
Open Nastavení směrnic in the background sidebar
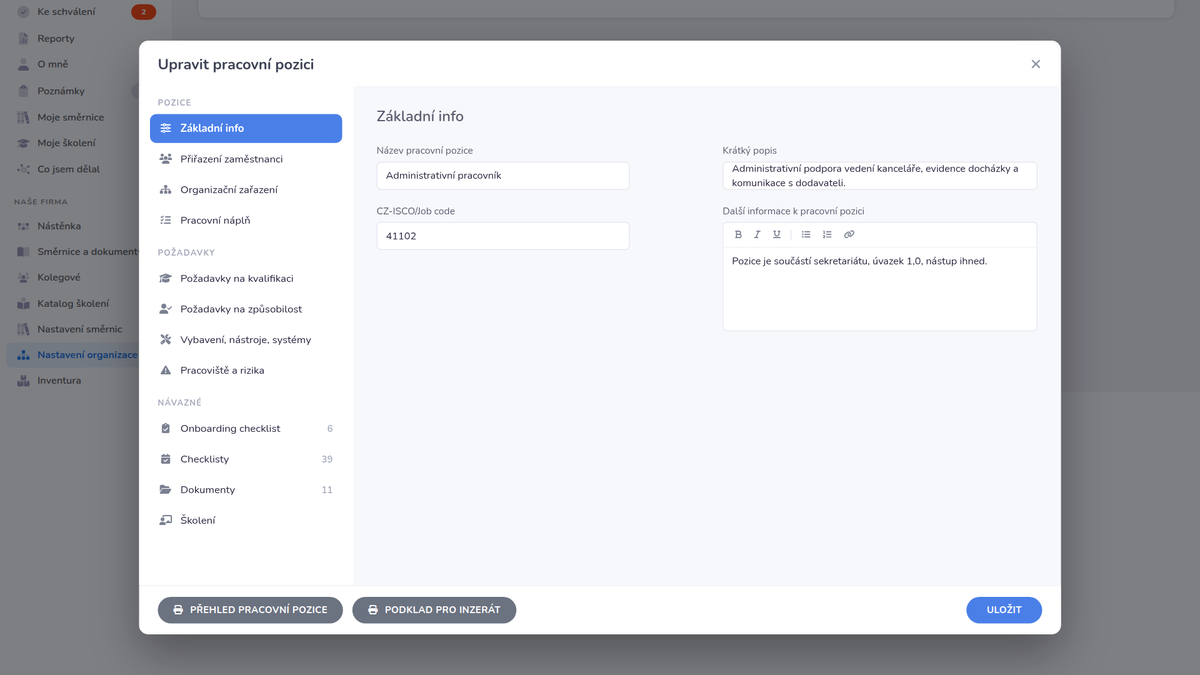tap(80, 329)
